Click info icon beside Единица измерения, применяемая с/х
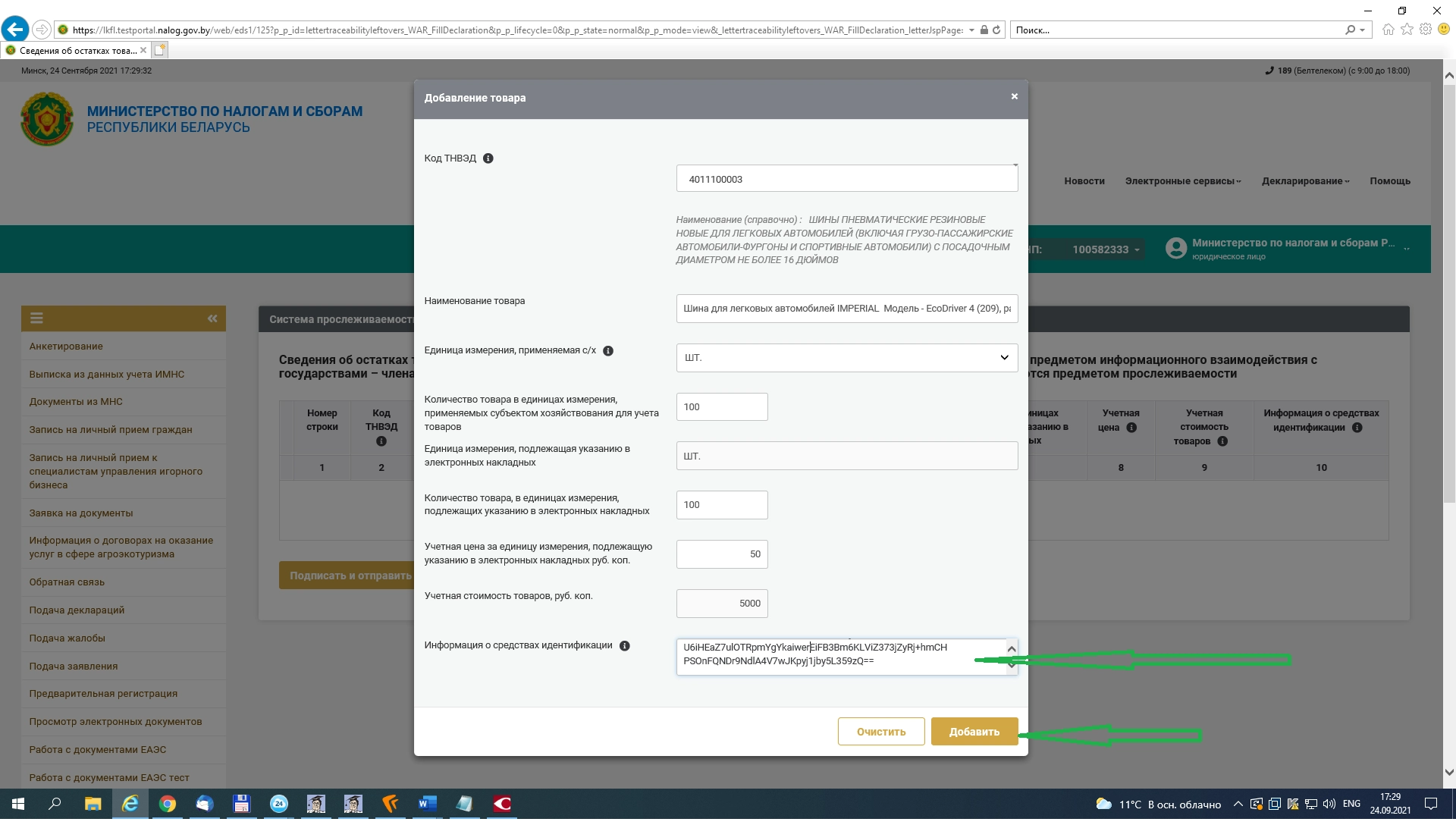This screenshot has height=825, width=1456. pos(608,351)
